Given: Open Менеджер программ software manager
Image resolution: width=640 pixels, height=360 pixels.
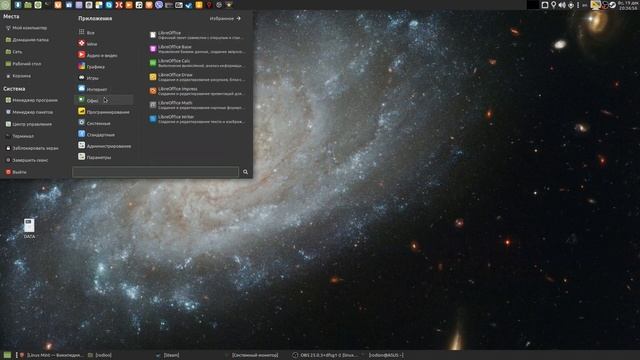Looking at the screenshot, I should pos(32,100).
